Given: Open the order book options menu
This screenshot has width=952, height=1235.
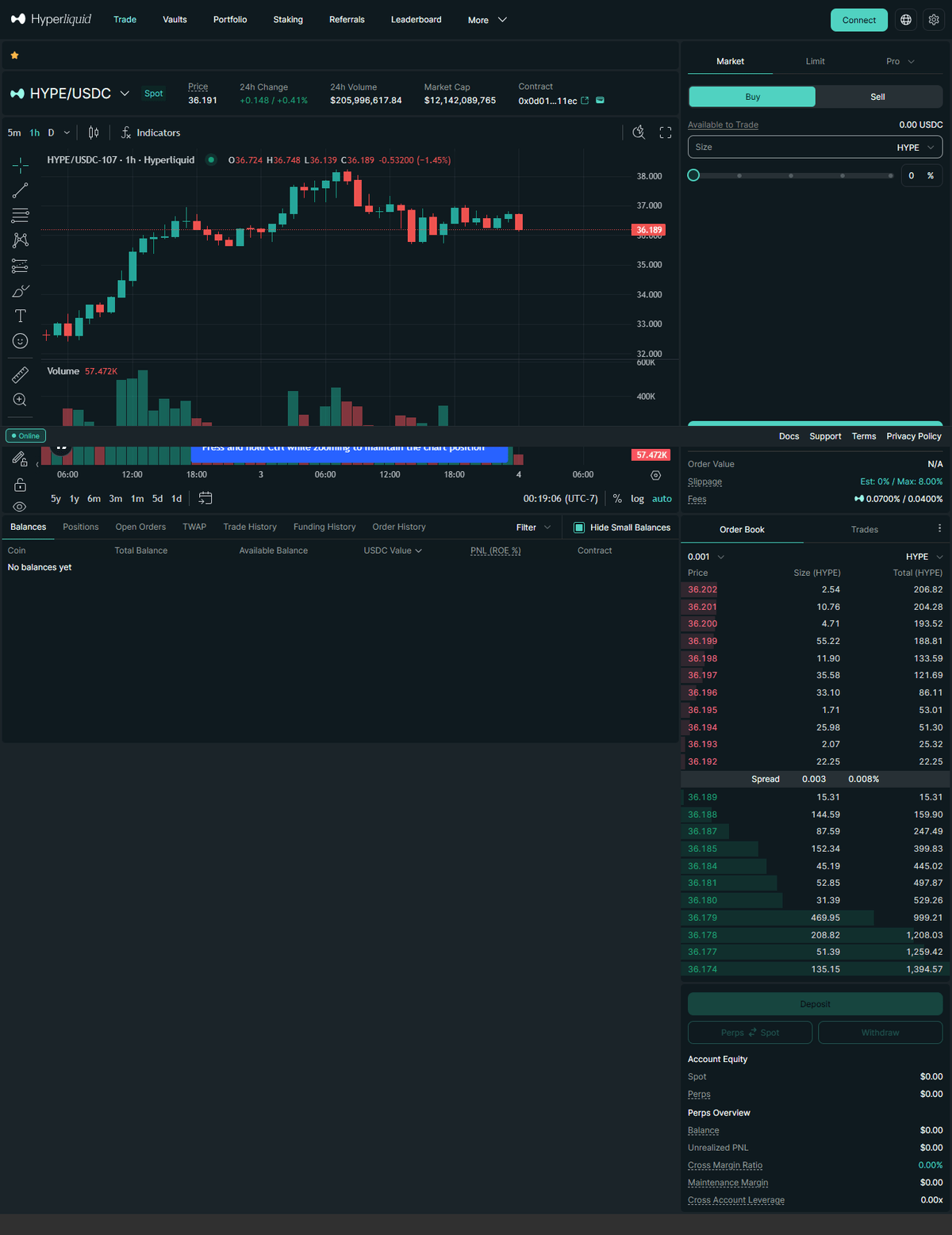Looking at the screenshot, I should coord(939,528).
